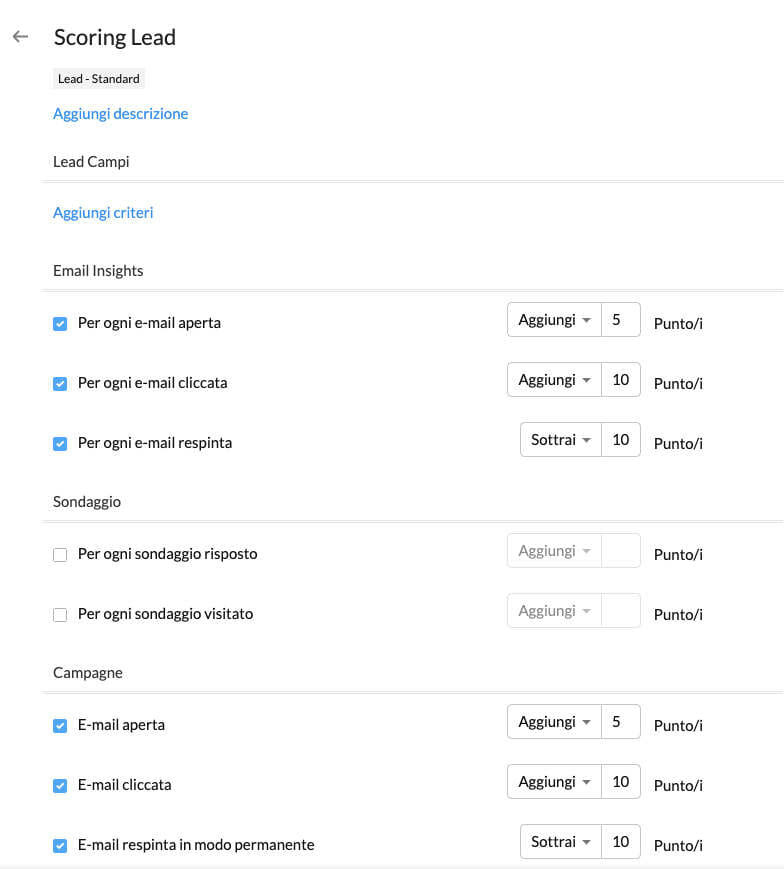Screen dimensions: 784x869
Task: Enable Per ogni sondaggio risposto checkbox
Action: click(x=60, y=555)
